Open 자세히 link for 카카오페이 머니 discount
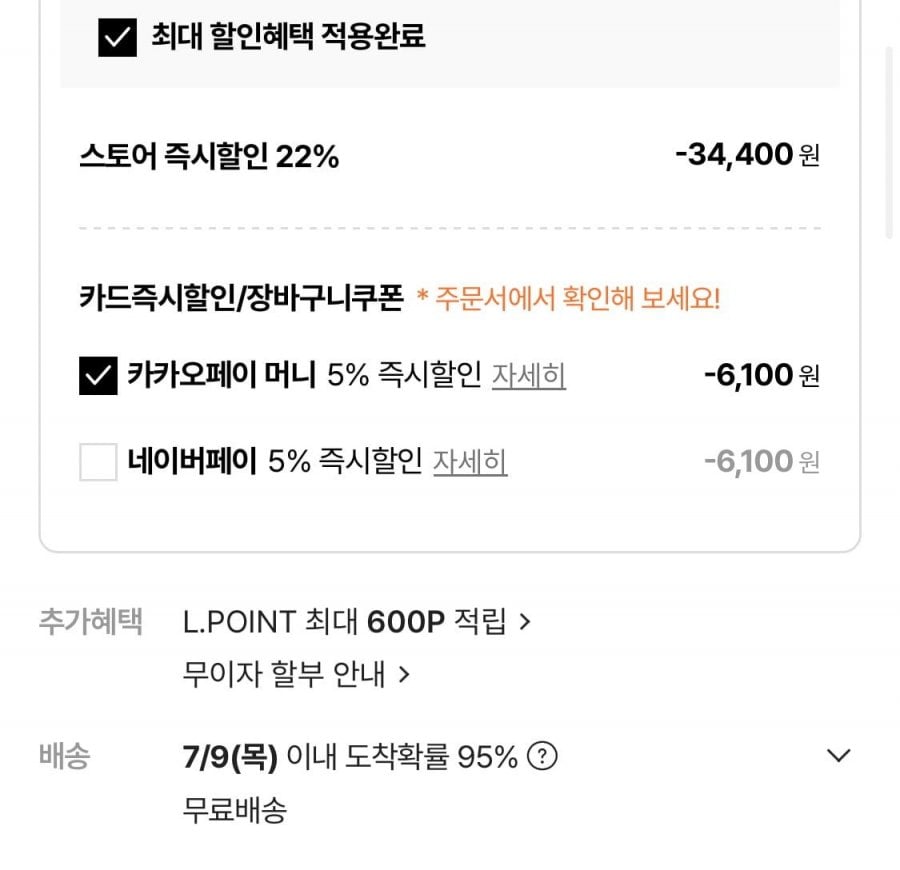Image resolution: width=900 pixels, height=870 pixels. click(529, 375)
